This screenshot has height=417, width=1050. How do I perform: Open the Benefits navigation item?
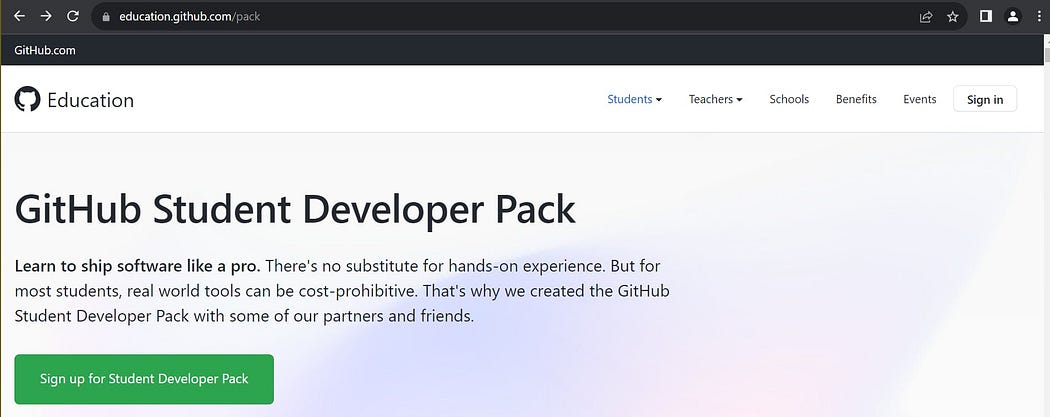856,99
